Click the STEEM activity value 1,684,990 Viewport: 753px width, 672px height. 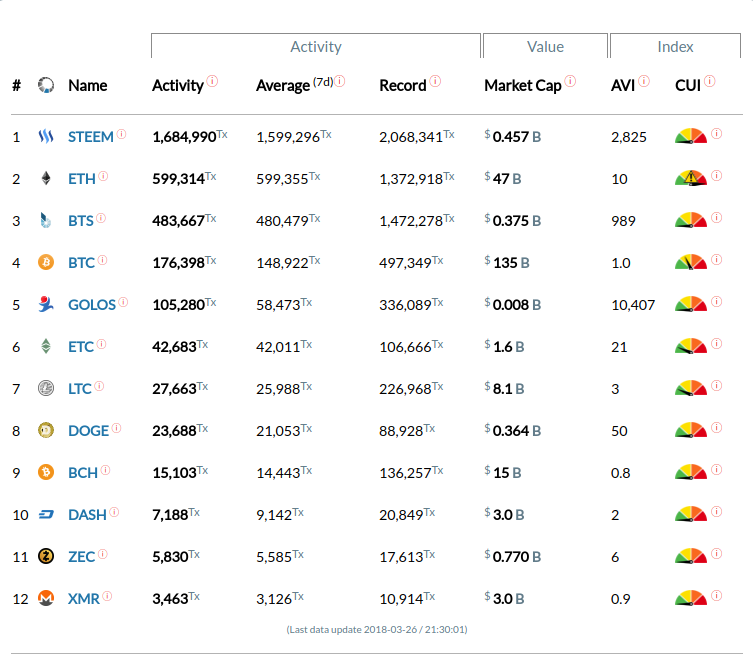(x=190, y=137)
